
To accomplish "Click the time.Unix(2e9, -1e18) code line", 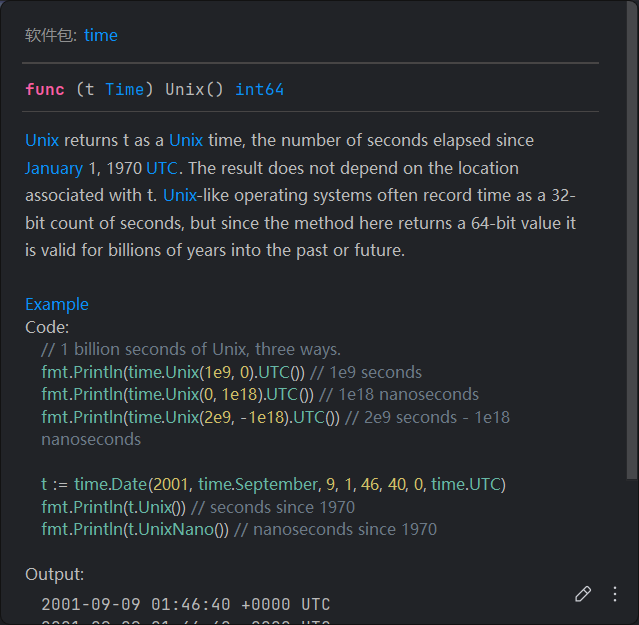I will [x=190, y=417].
